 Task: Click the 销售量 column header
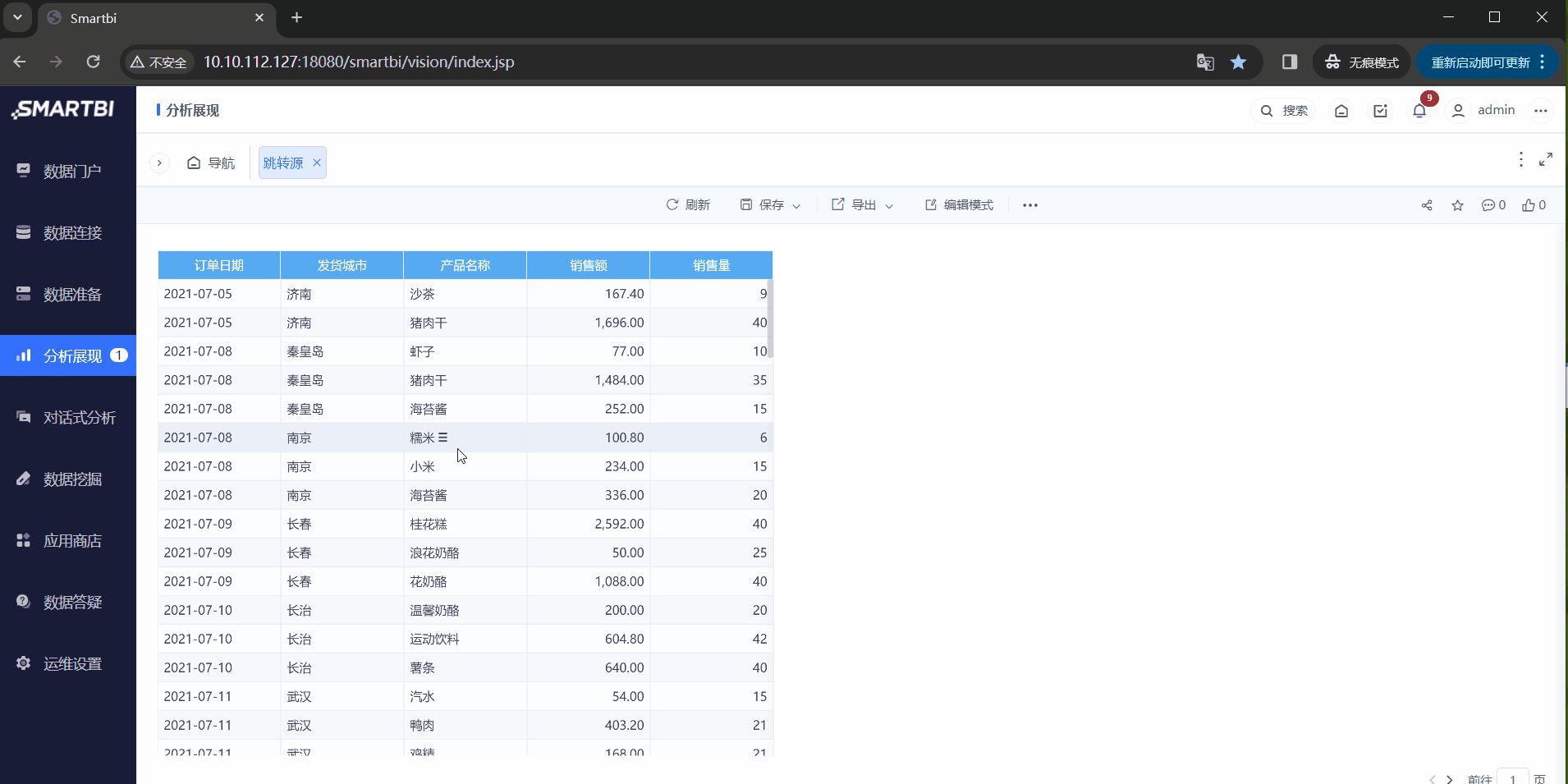tap(712, 265)
